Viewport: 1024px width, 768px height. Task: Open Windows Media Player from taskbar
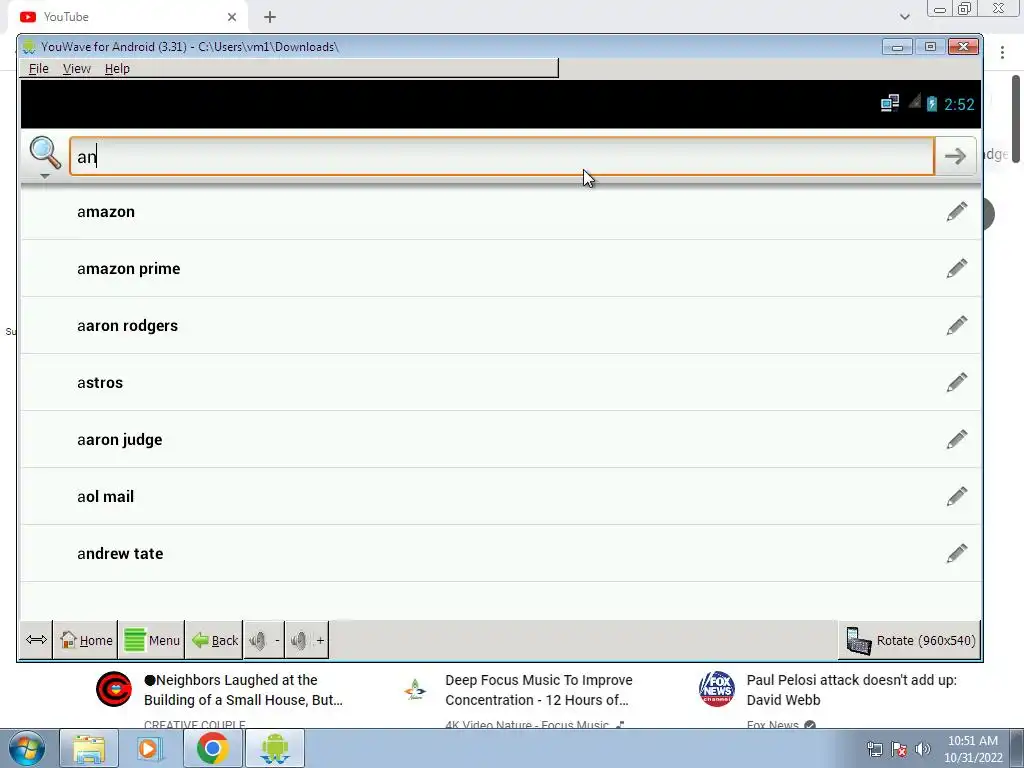tap(150, 748)
